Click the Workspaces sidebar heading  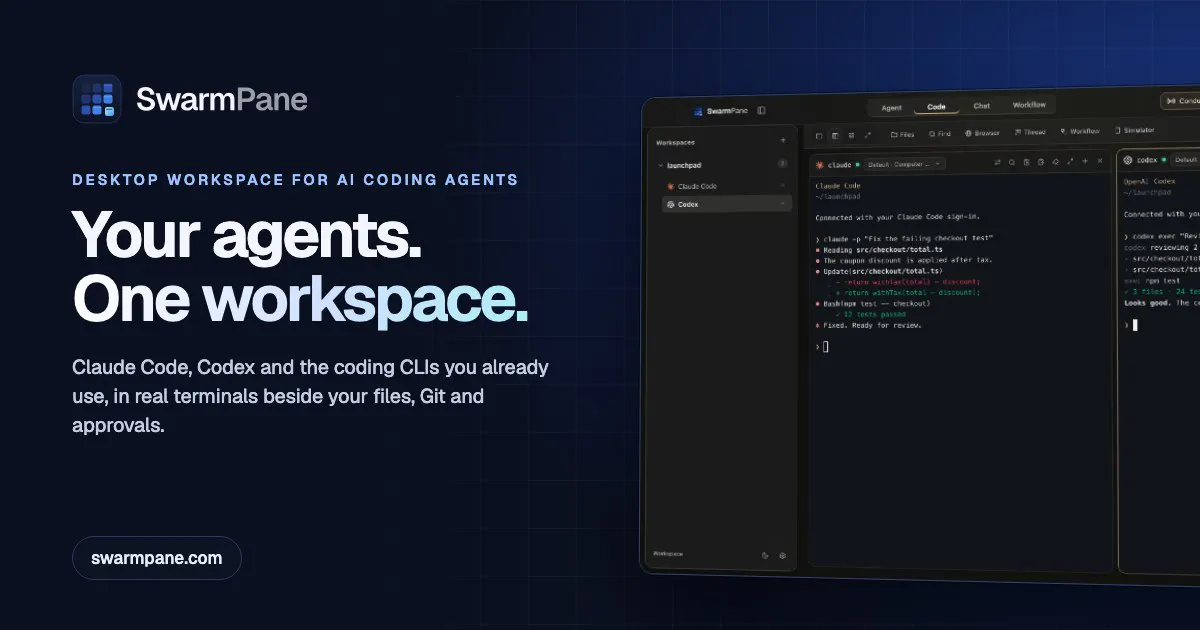675,142
